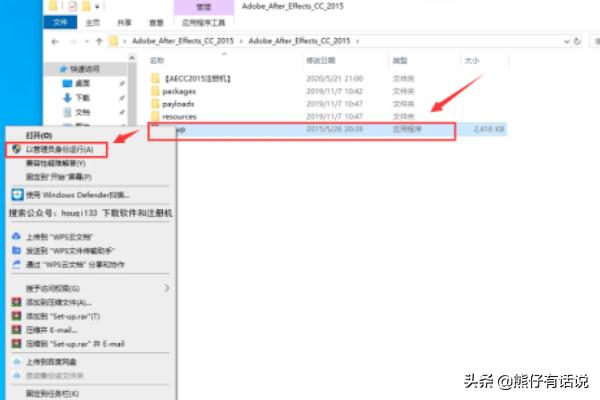Image resolution: width=600 pixels, height=400 pixels.
Task: Click the 修改日期 column header
Action: (321, 60)
